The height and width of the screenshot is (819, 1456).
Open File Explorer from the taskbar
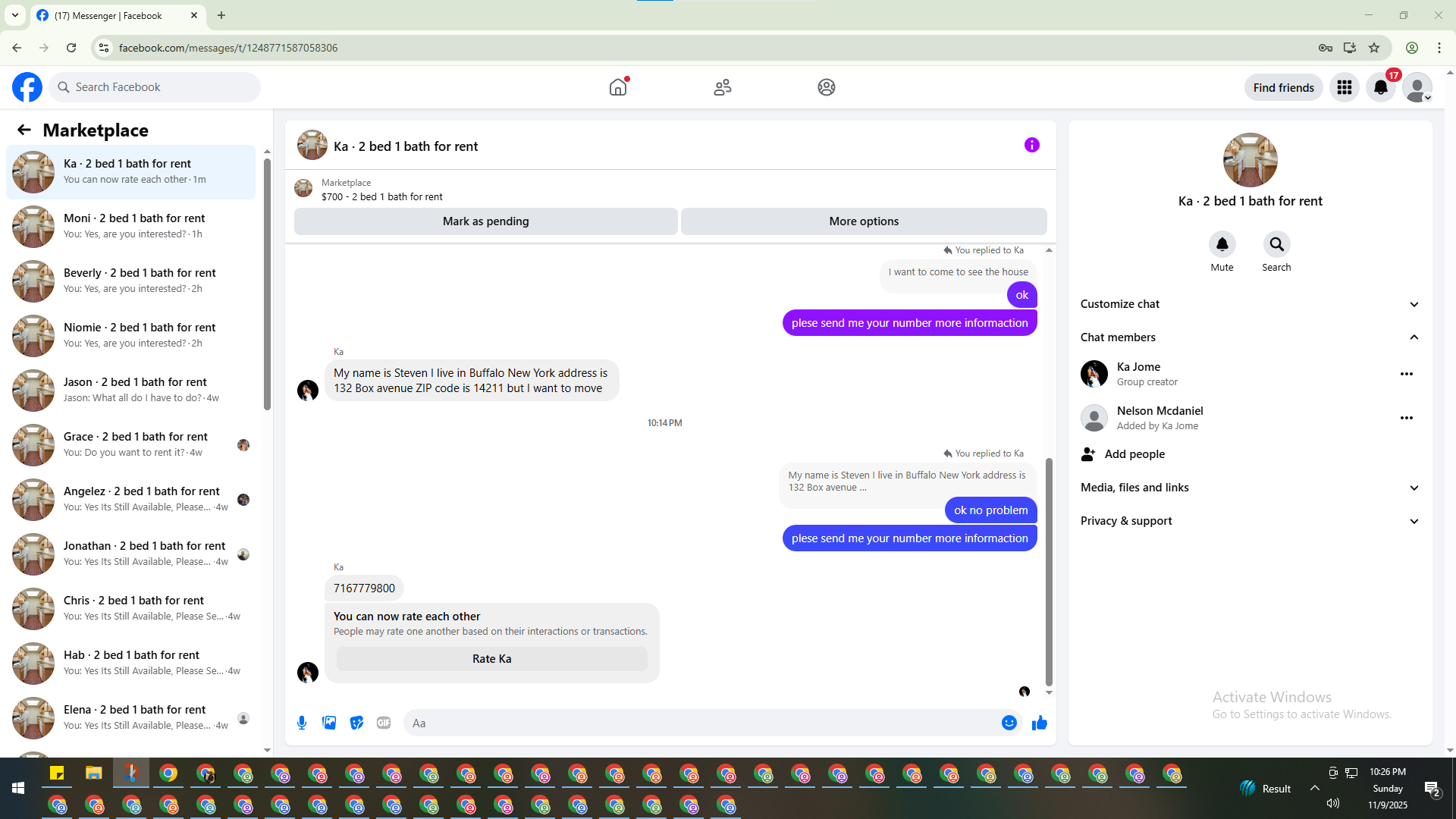(94, 773)
